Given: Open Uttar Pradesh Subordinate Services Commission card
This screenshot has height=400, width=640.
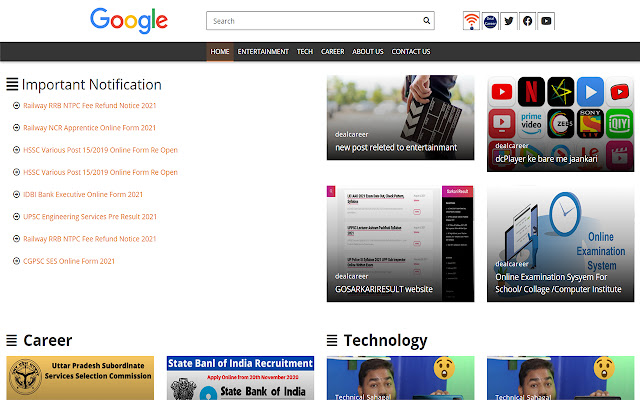Looking at the screenshot, I should [80, 378].
